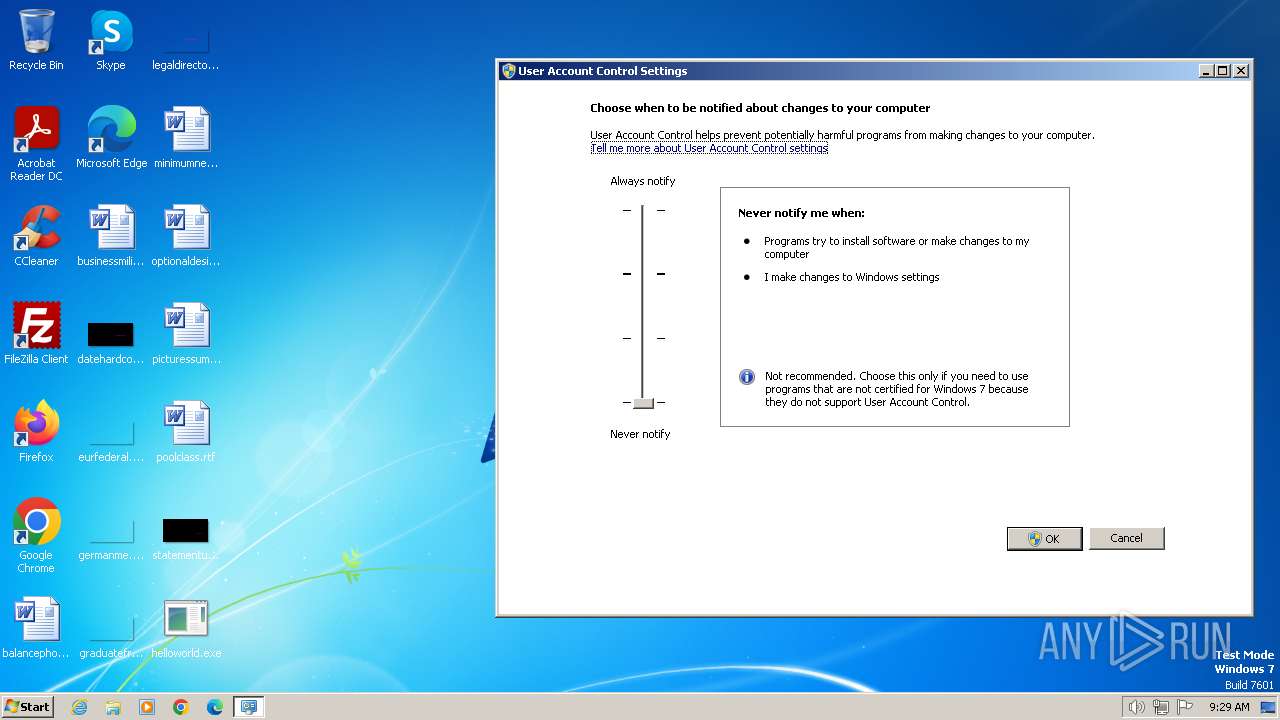Click Cancel in the UAC settings dialog
The width and height of the screenshot is (1280, 720).
tap(1126, 538)
